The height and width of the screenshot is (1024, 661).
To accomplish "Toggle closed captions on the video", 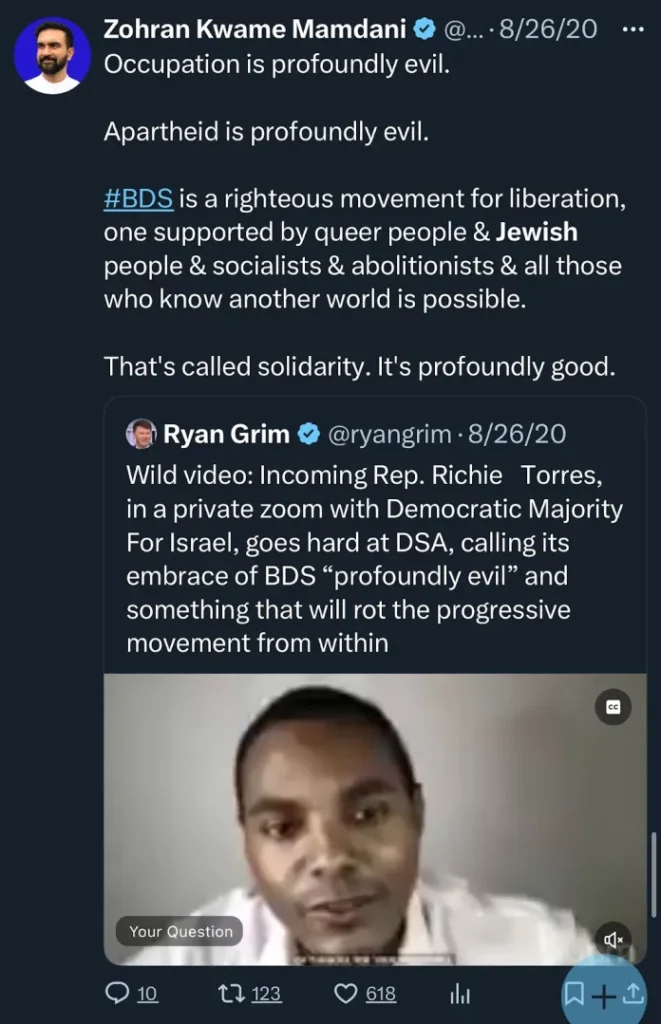I will pos(613,707).
